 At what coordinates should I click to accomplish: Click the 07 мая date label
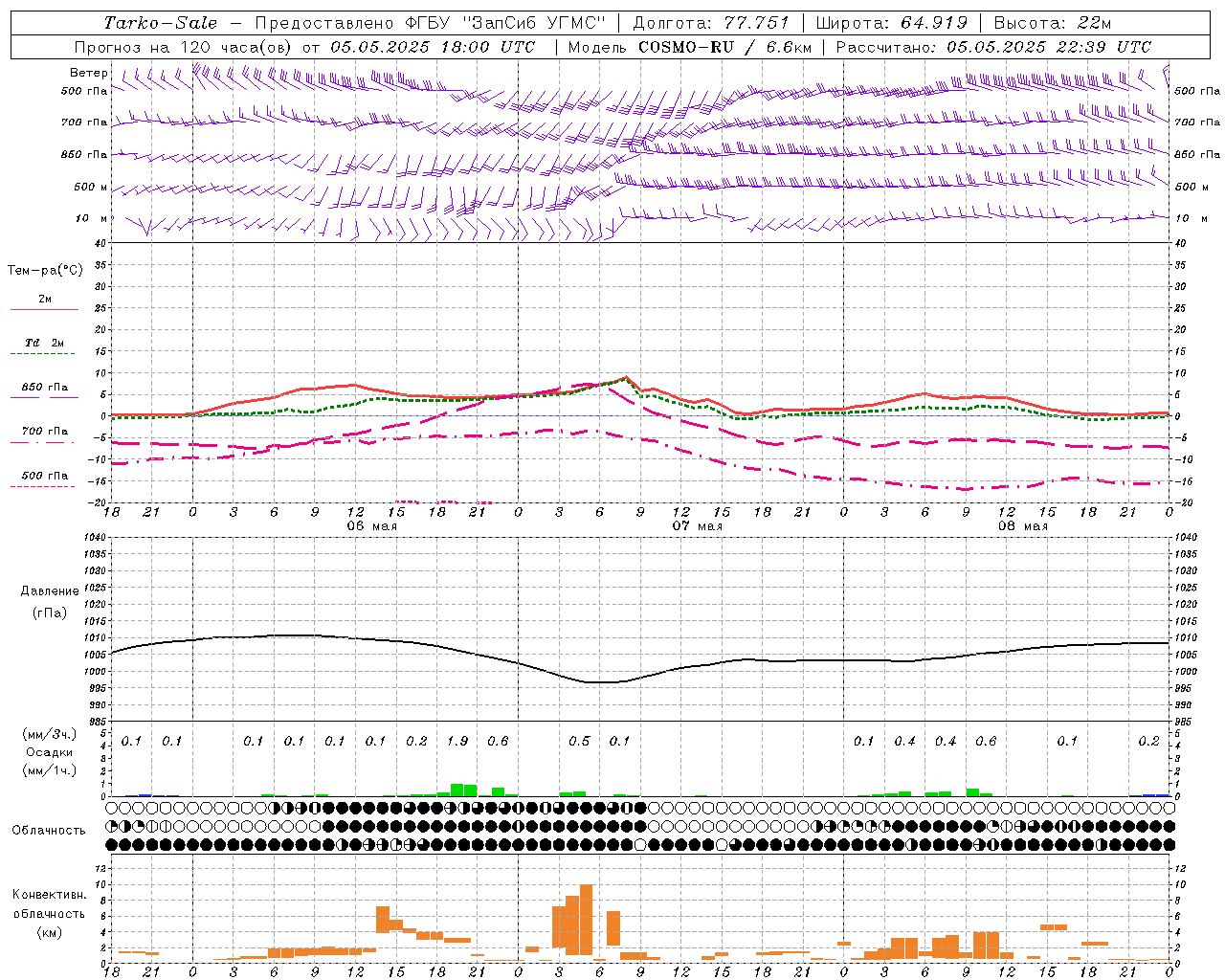click(697, 526)
